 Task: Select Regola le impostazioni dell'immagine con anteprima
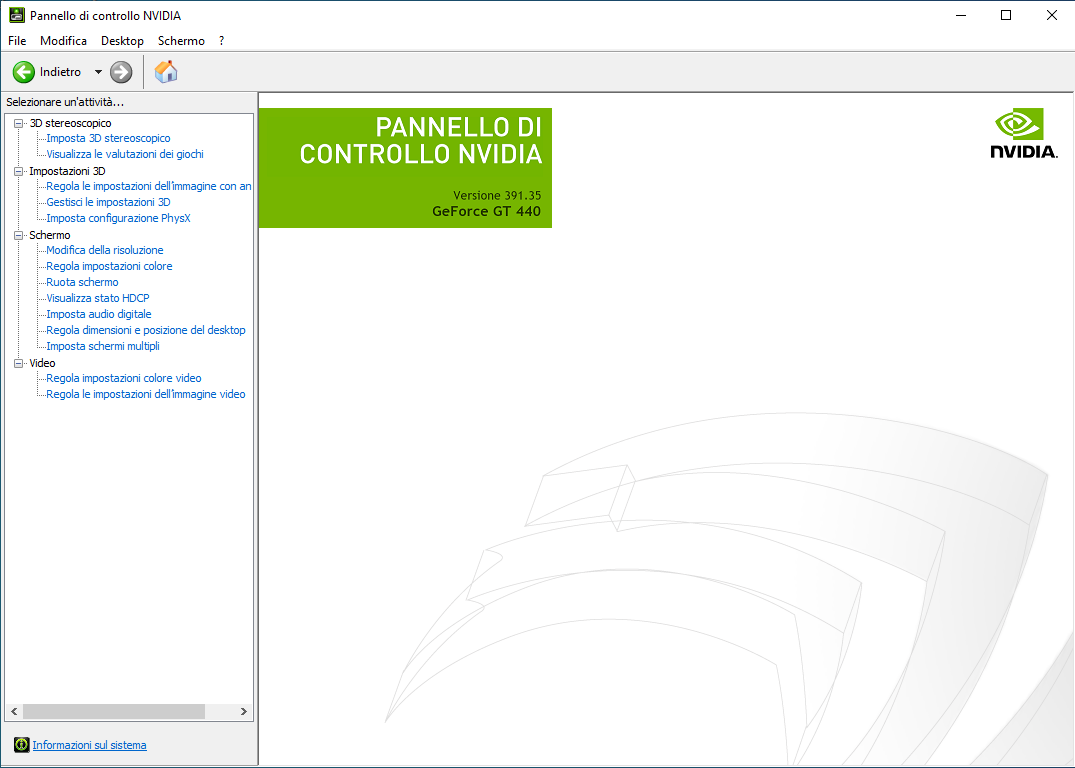pyautogui.click(x=149, y=187)
